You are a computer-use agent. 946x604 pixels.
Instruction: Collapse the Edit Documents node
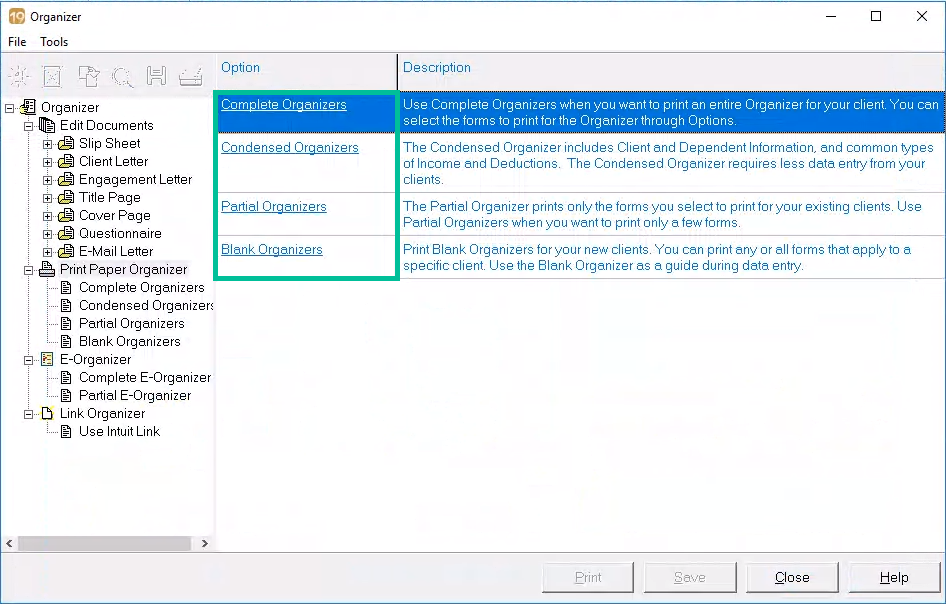point(28,126)
